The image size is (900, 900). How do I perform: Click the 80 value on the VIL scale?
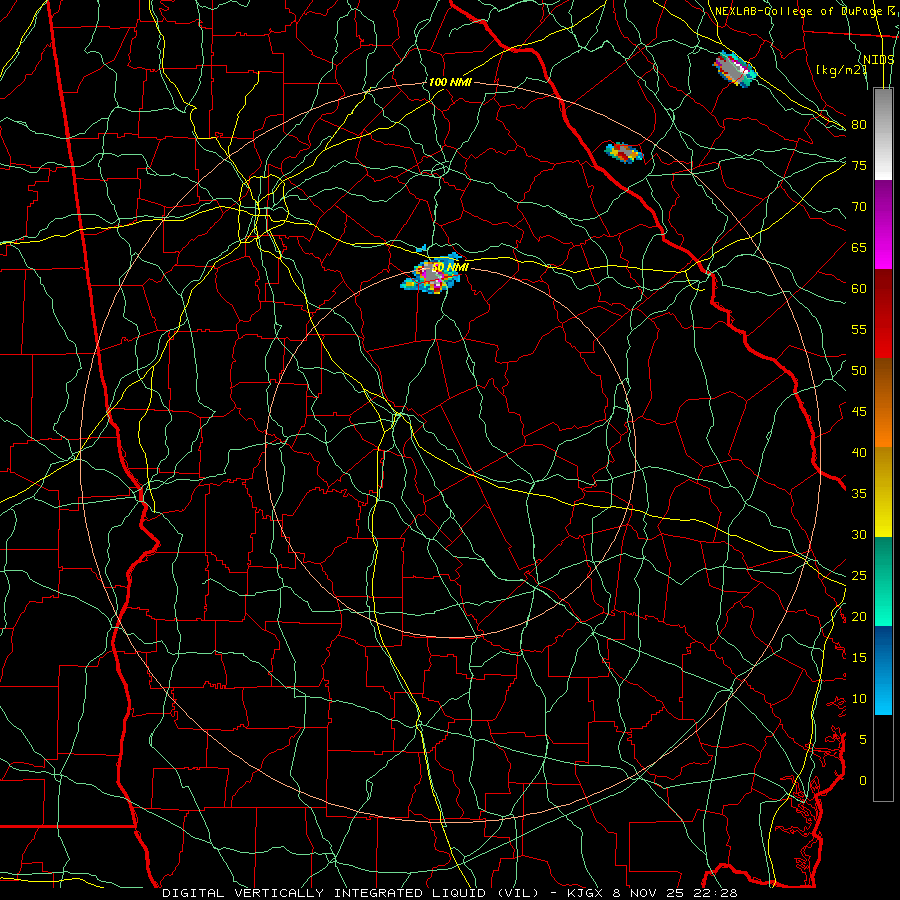click(859, 125)
